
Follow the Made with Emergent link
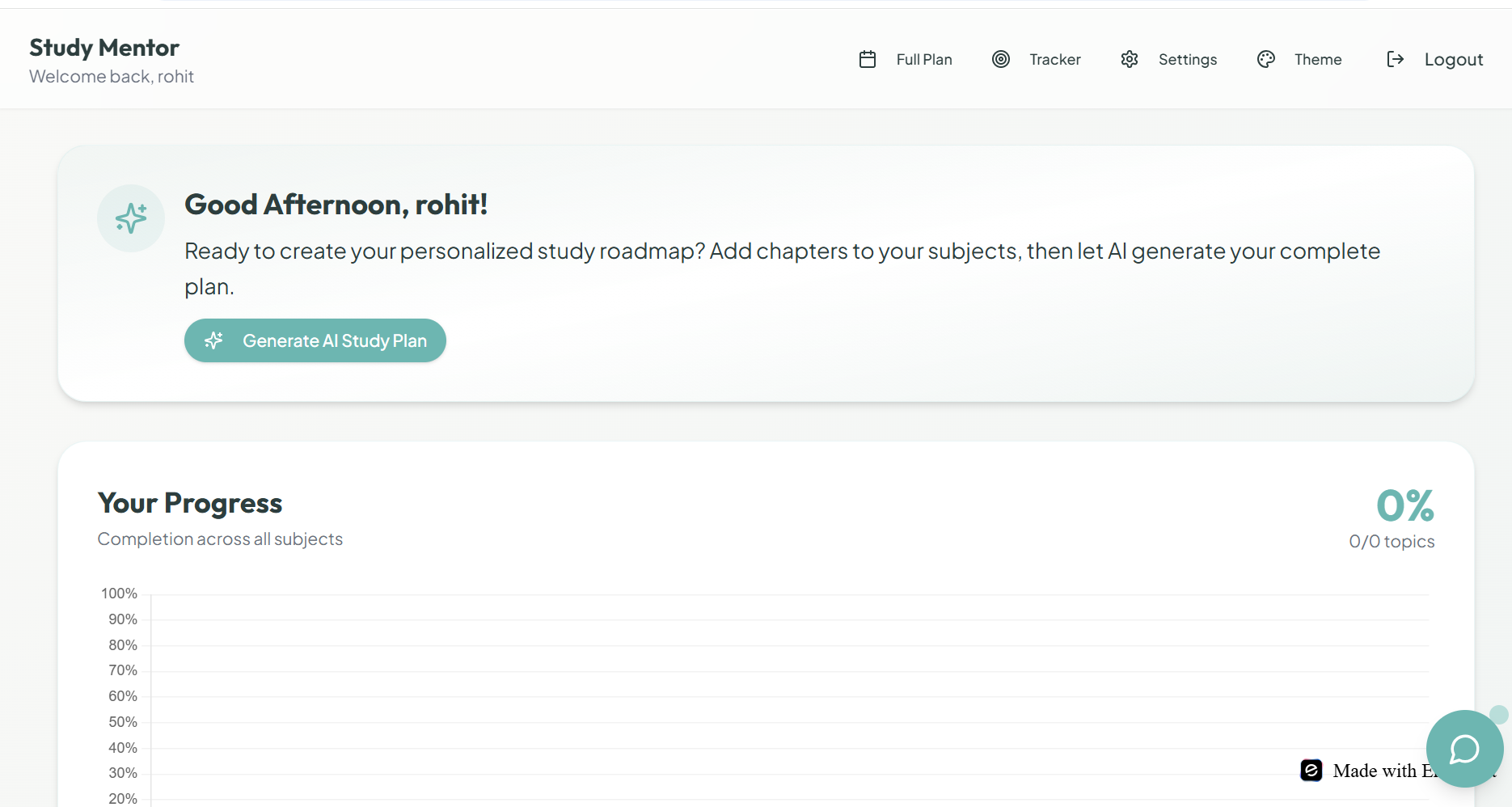1376,771
